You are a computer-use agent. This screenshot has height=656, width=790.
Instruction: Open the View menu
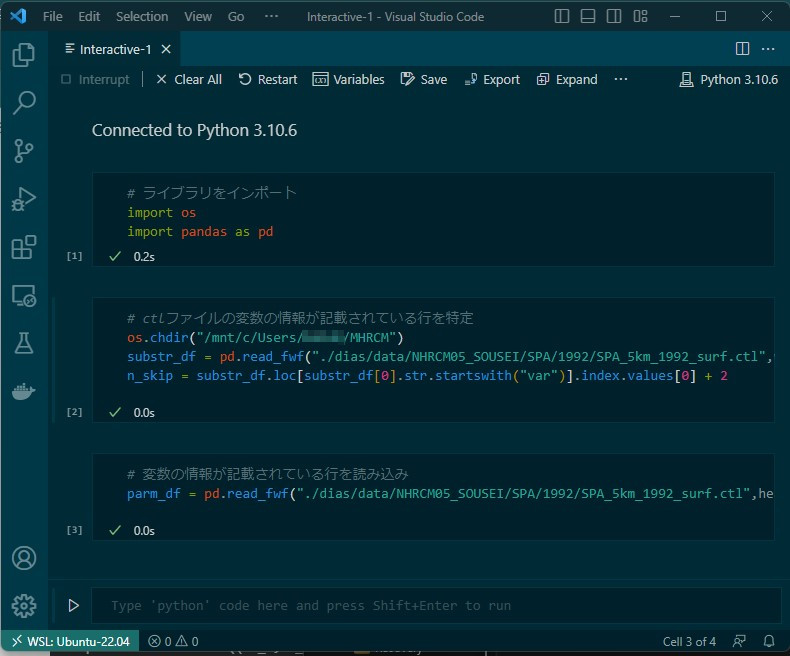click(198, 17)
